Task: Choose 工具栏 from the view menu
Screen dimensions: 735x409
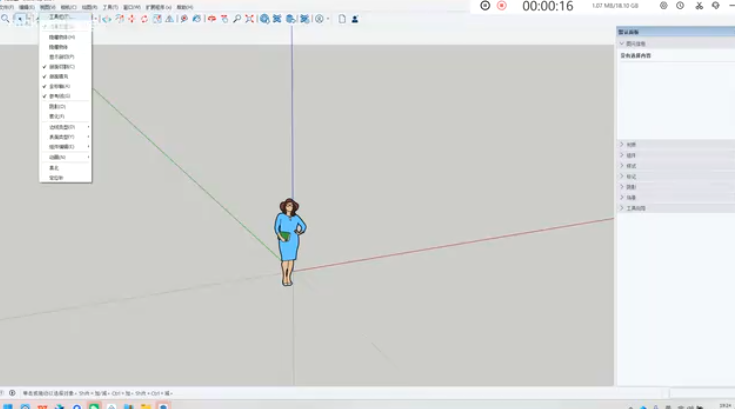Action: [60, 17]
